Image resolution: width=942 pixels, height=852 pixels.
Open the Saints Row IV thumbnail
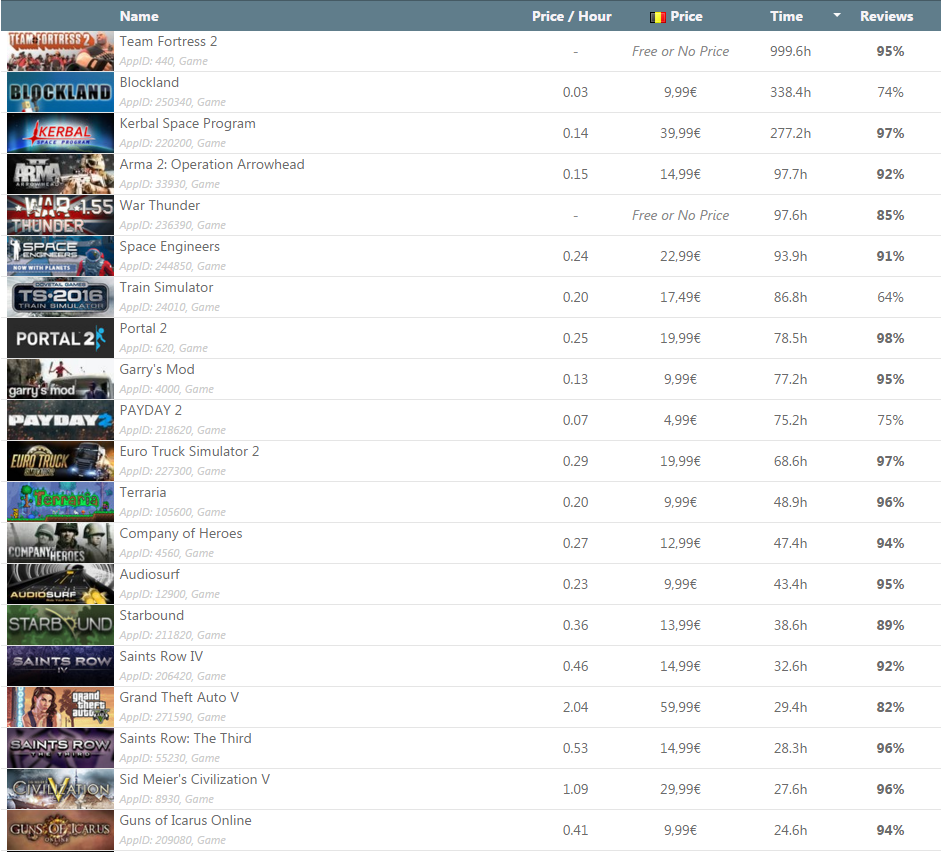[60, 666]
